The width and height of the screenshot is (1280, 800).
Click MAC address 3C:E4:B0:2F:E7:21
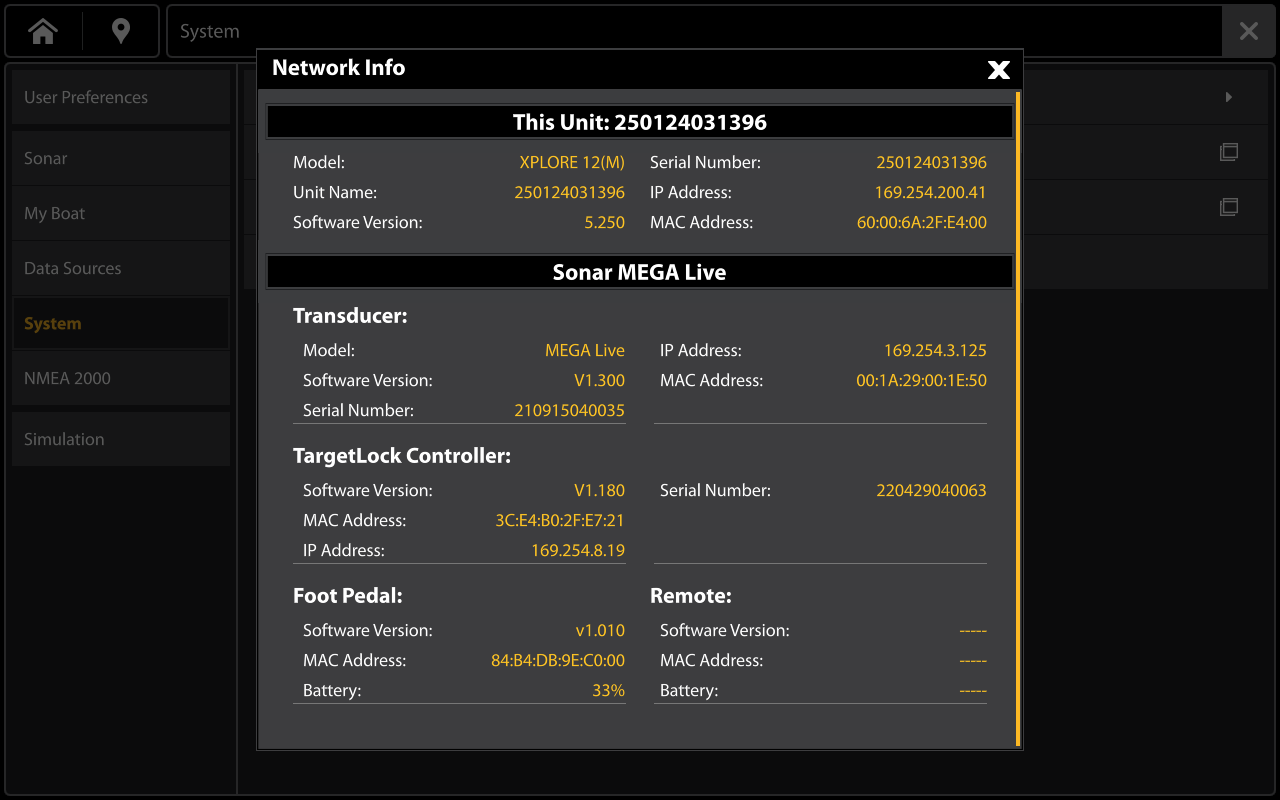560,520
